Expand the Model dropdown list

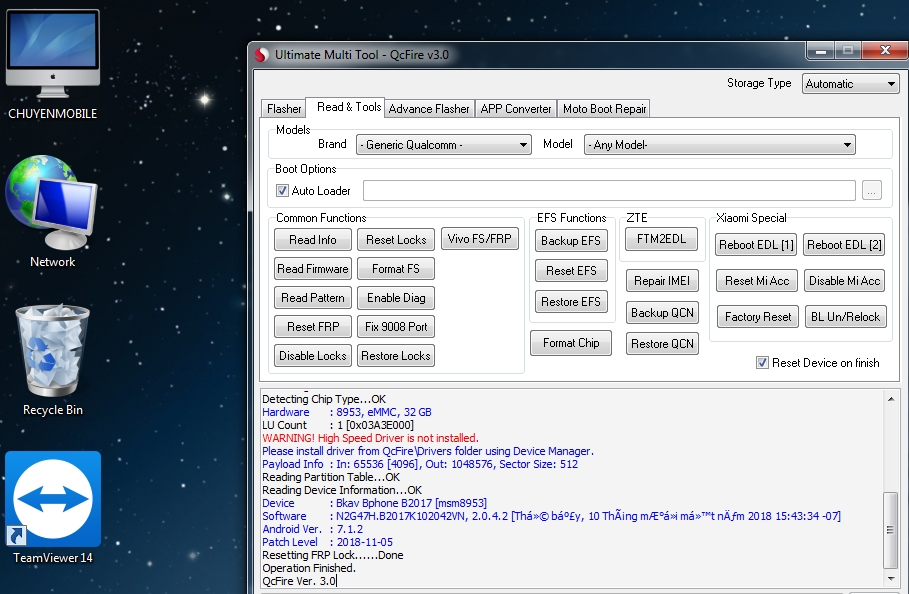click(719, 145)
